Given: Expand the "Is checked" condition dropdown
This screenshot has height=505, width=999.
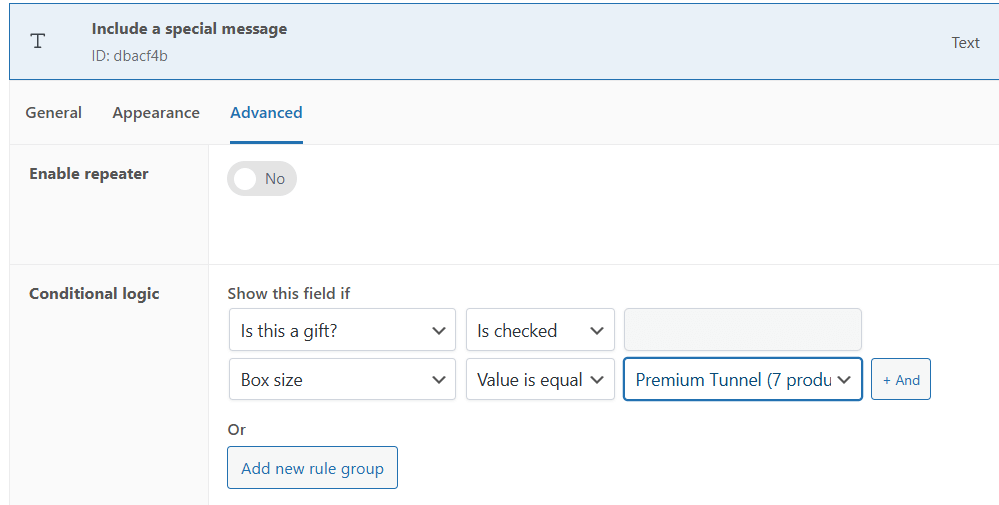Looking at the screenshot, I should click(x=540, y=330).
